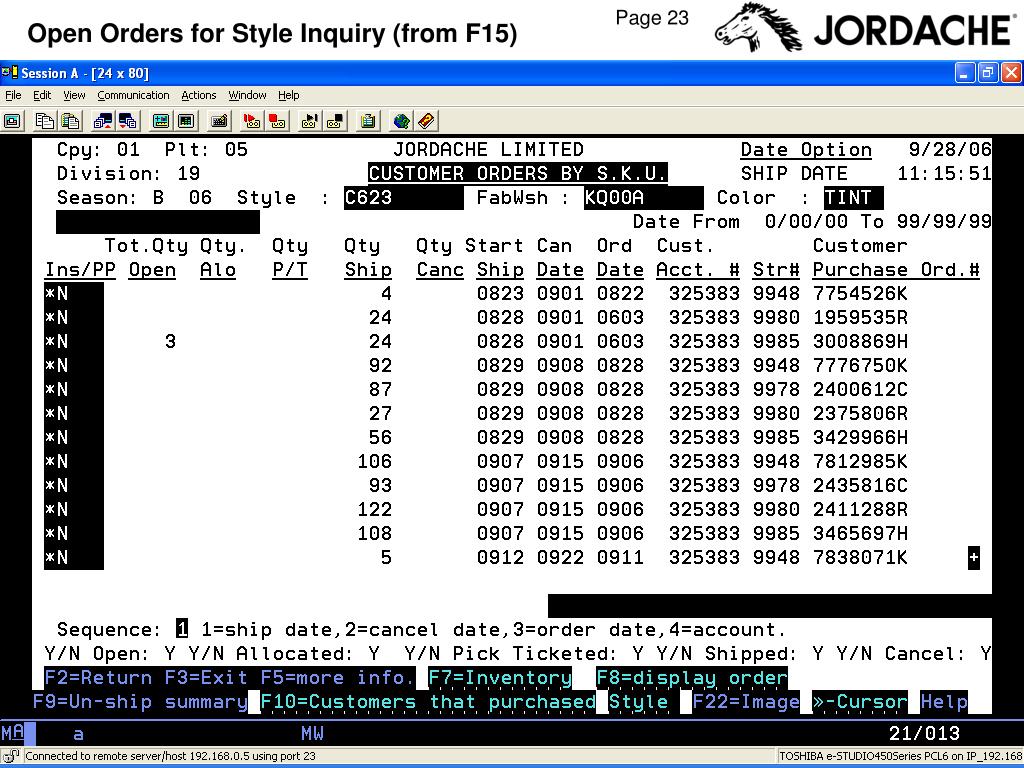Click purchase order number 2411288R

pyautogui.click(x=860, y=510)
